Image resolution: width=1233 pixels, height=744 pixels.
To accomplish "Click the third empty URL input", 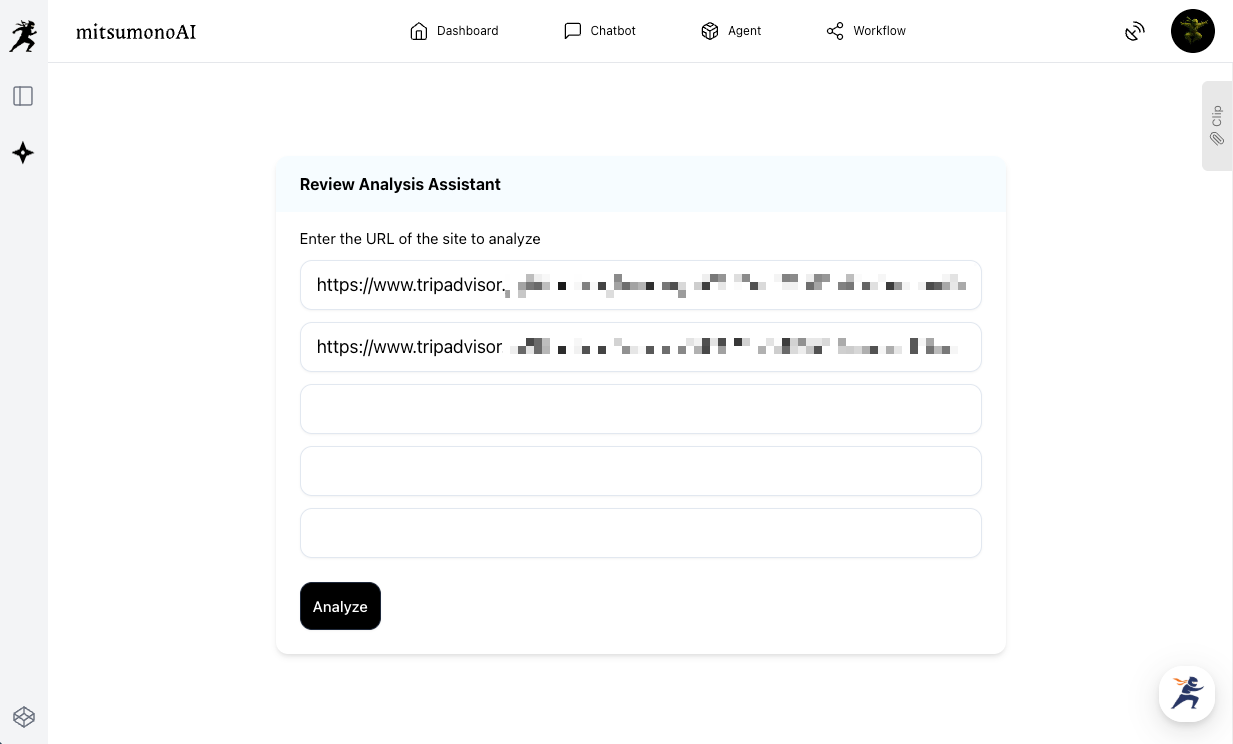I will tap(640, 409).
